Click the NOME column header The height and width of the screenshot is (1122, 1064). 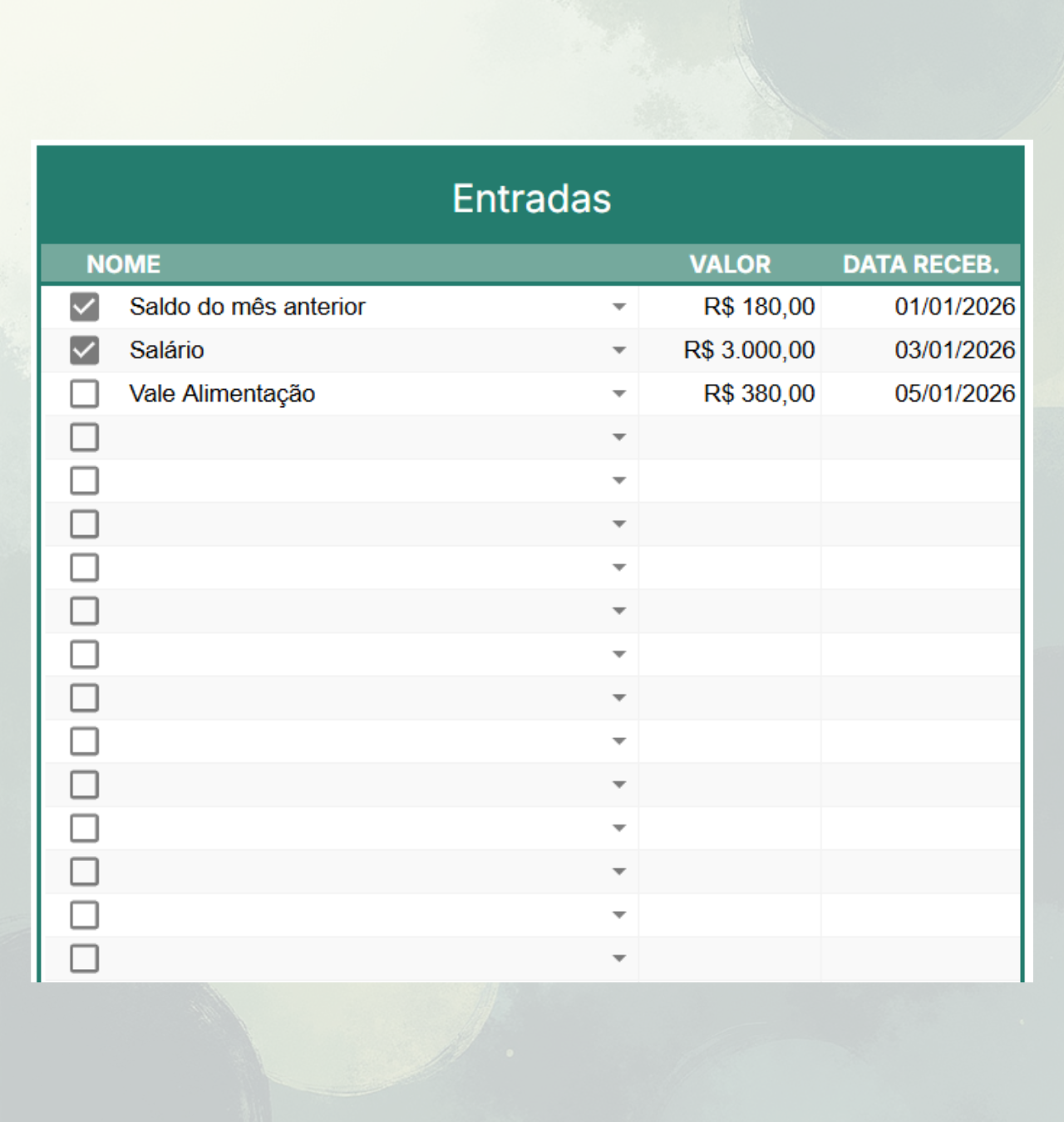pos(124,264)
